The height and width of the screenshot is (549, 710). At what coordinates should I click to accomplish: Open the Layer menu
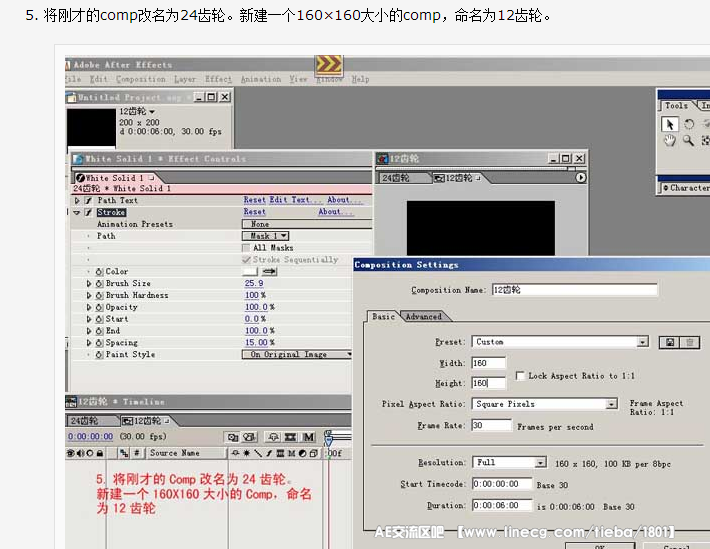coord(185,79)
